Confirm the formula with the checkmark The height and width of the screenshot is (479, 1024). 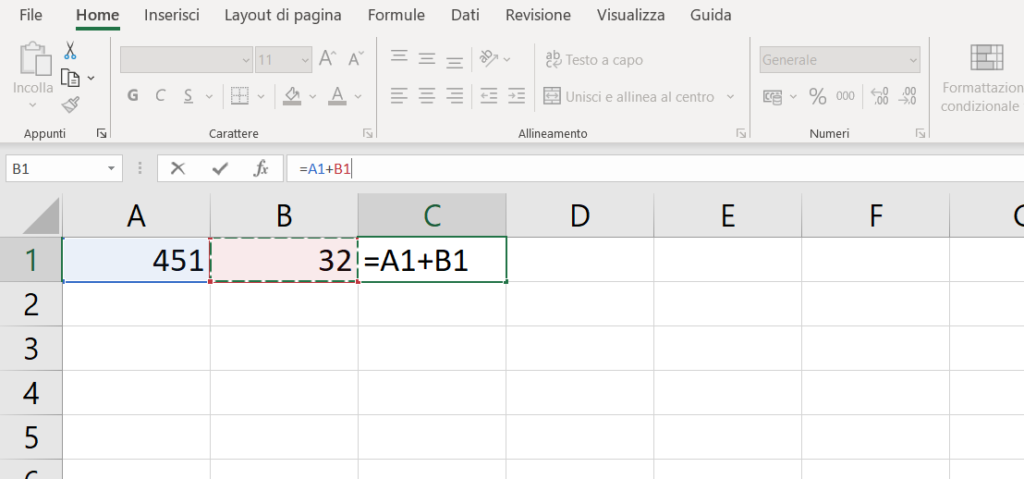[220, 169]
